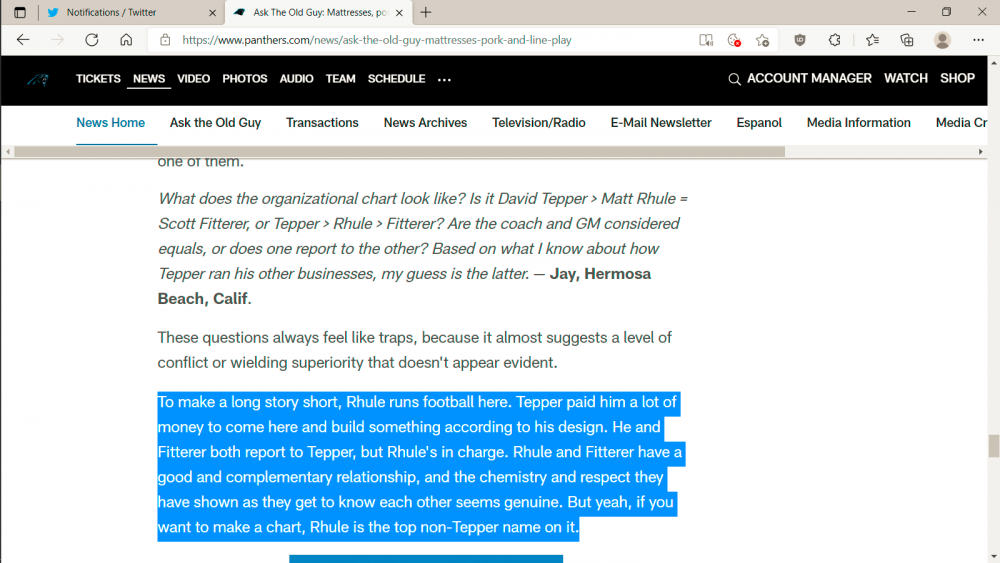
Task: Click the Panthers logo in site header
Action: 37,80
